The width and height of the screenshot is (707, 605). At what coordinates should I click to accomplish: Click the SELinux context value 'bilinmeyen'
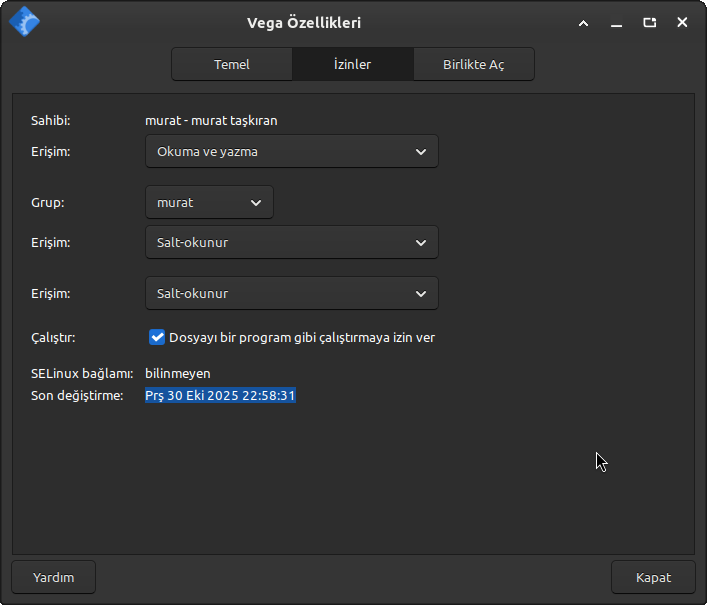pyautogui.click(x=178, y=373)
